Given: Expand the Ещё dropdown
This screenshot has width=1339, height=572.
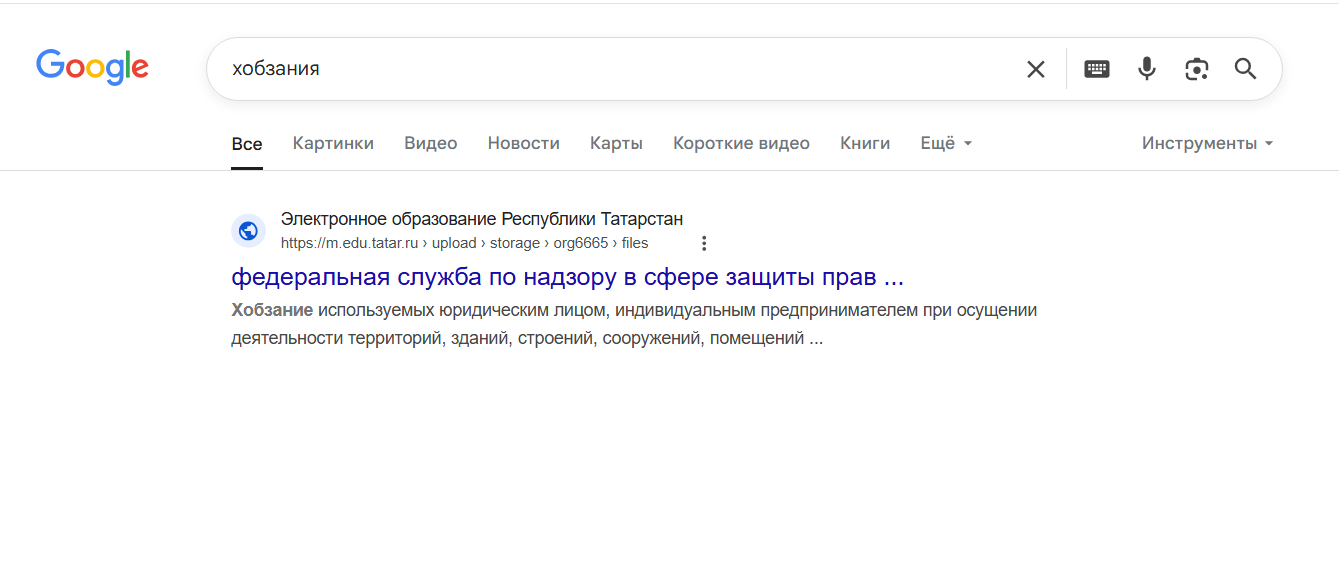Looking at the screenshot, I should coord(945,143).
